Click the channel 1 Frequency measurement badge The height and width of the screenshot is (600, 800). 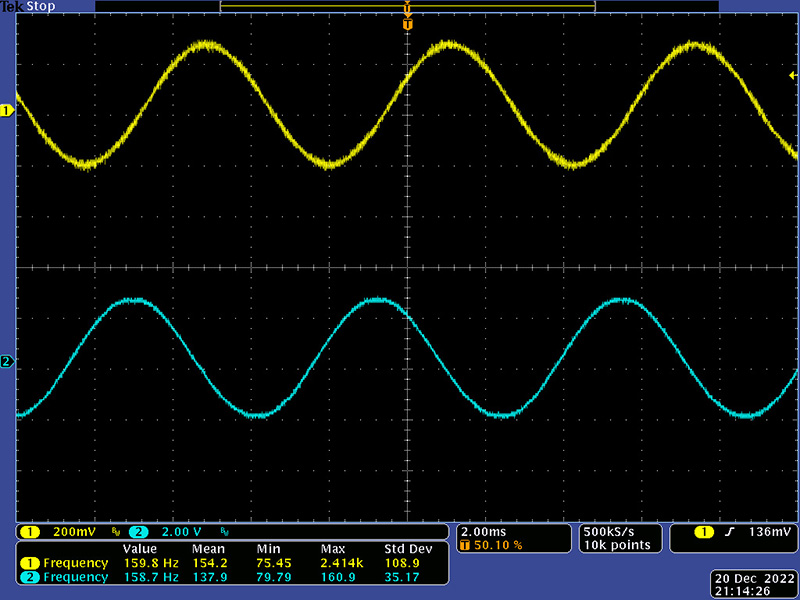30,563
